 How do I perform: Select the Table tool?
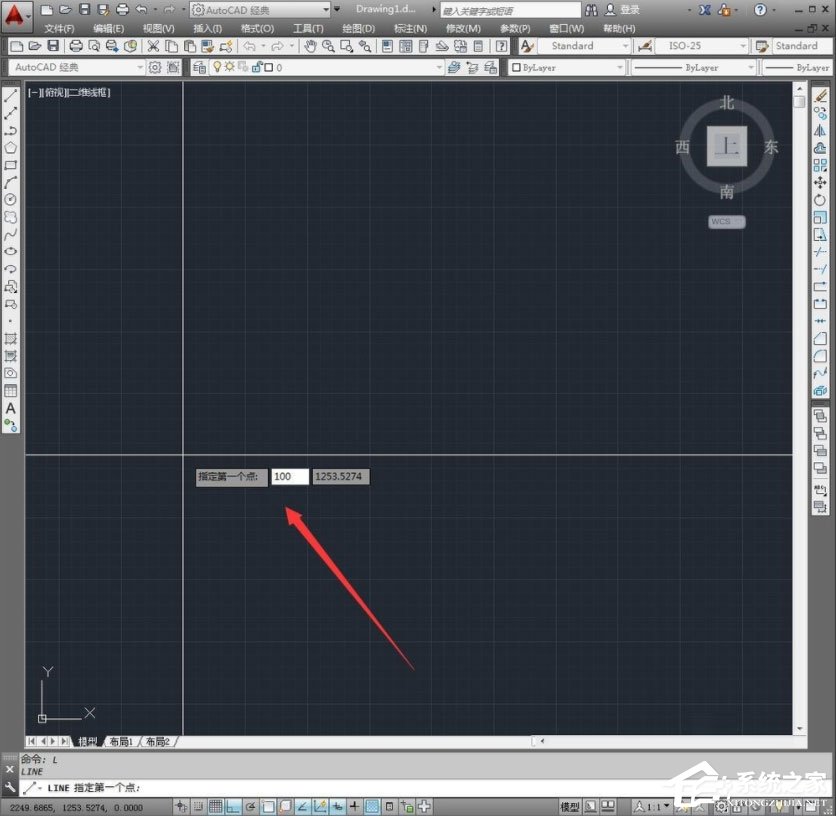[11, 390]
